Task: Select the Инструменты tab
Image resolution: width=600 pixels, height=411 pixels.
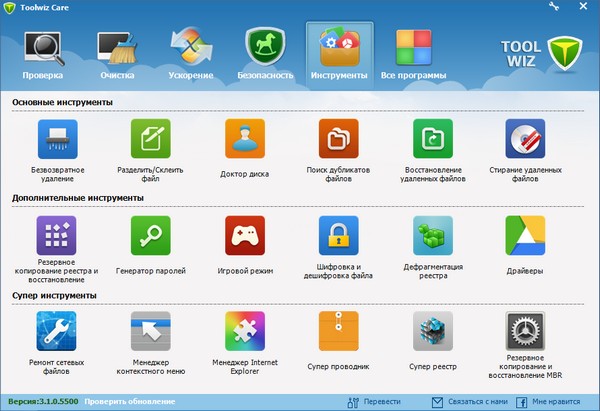Action: (339, 55)
